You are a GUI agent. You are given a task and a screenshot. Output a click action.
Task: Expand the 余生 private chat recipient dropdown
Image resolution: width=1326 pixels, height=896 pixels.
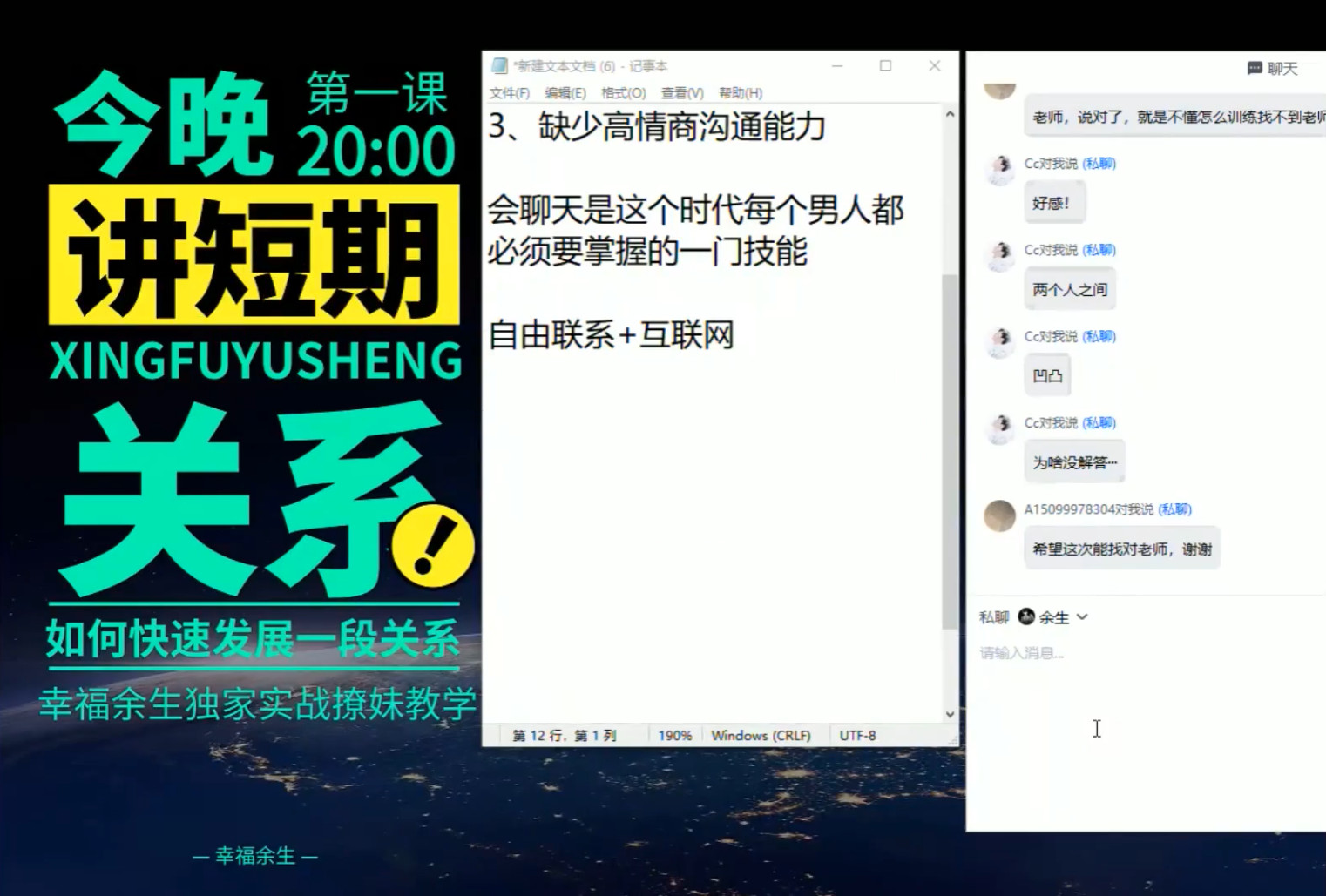click(1082, 616)
